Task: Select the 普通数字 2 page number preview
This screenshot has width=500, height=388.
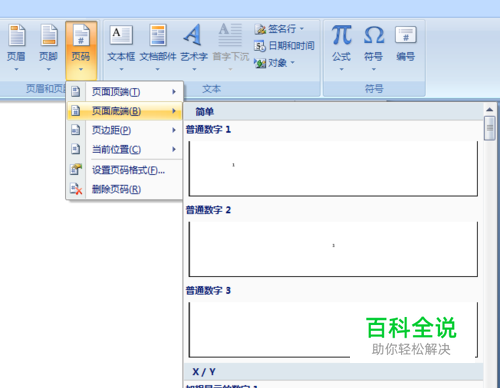Action: pyautogui.click(x=333, y=249)
